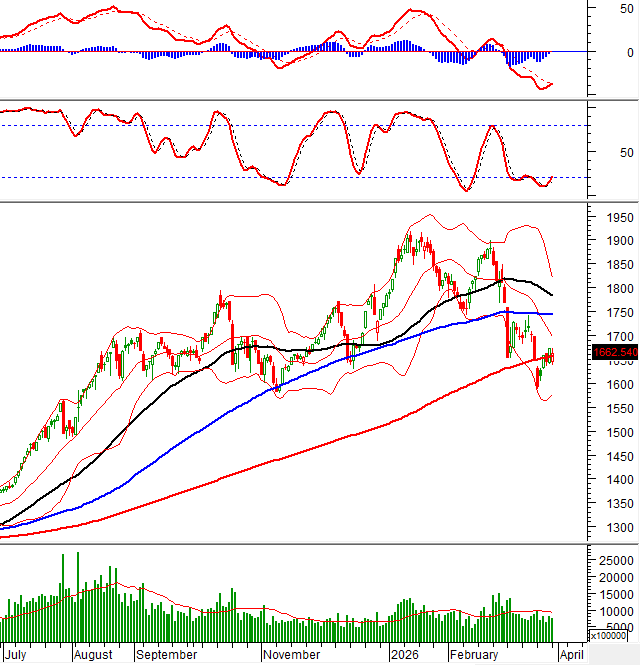
Task: Click the current price label 1662.540
Action: 614,352
